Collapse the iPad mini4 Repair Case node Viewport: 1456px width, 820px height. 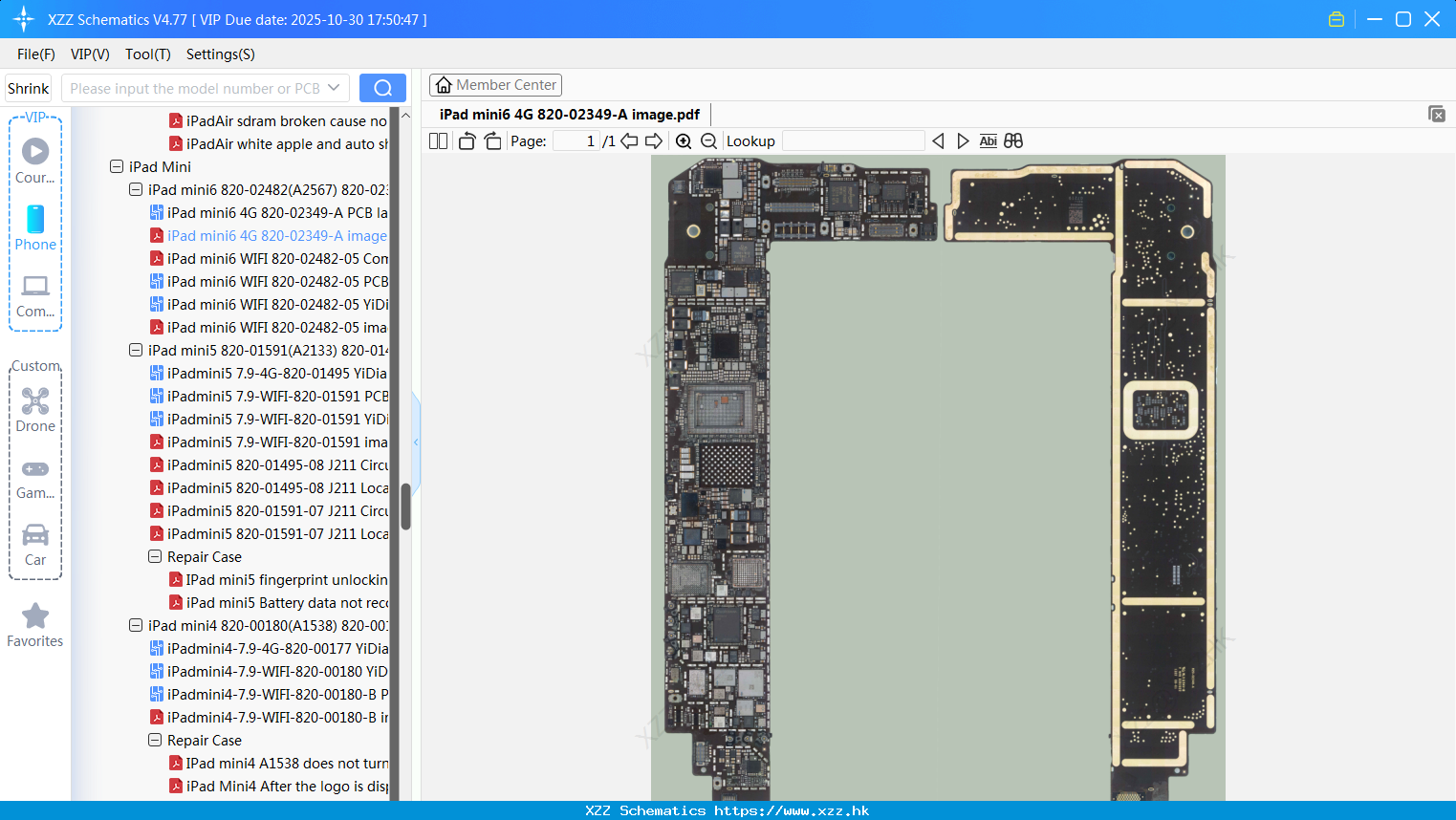155,740
